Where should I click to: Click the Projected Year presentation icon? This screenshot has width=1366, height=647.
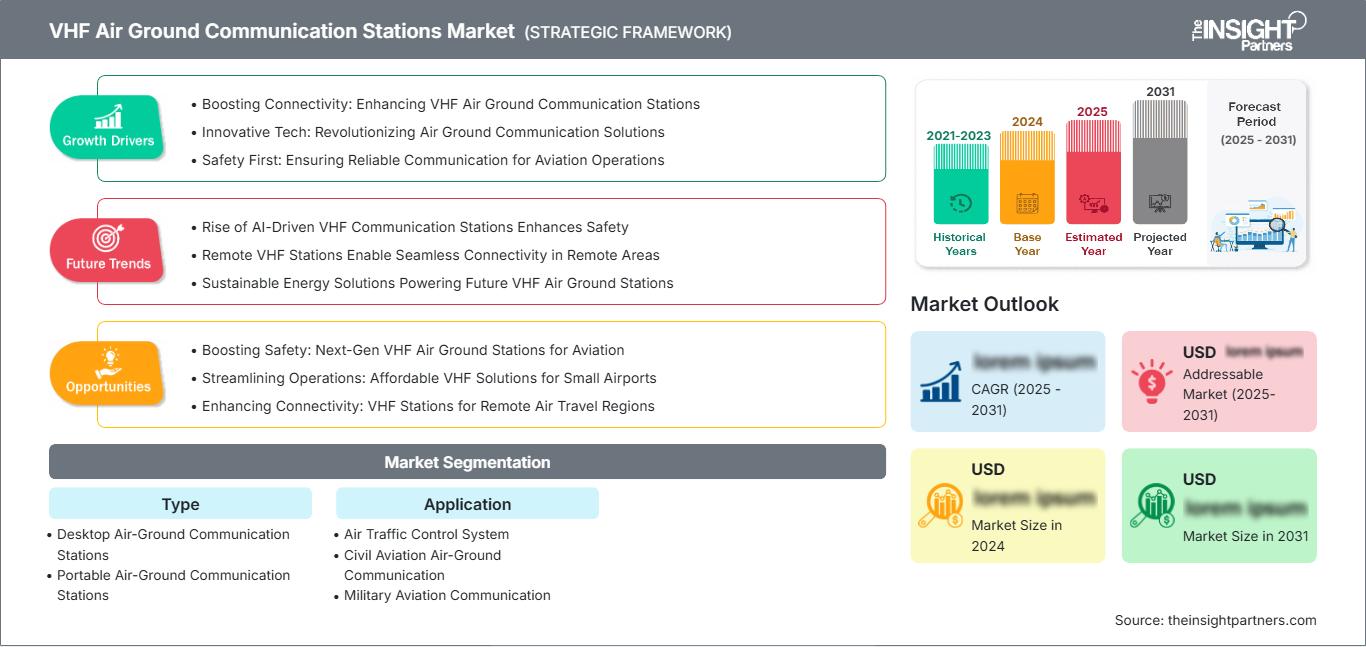tap(1160, 203)
